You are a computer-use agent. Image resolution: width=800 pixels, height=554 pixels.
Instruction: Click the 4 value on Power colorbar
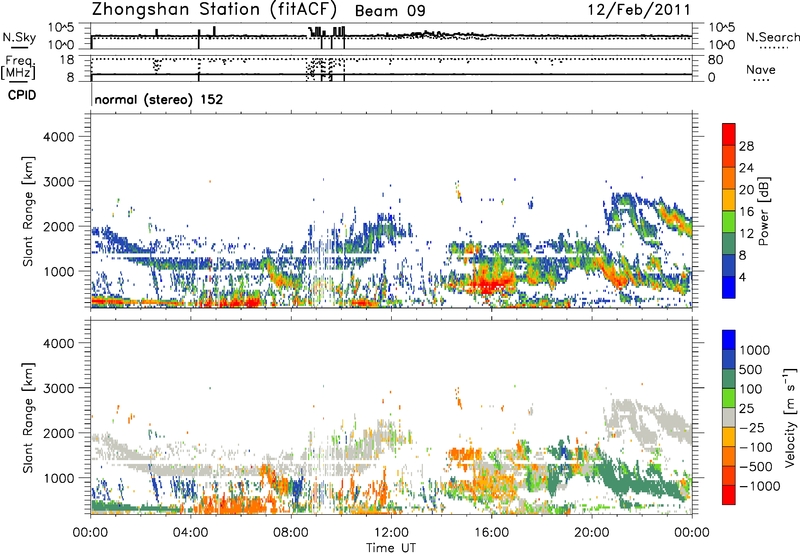pyautogui.click(x=743, y=277)
